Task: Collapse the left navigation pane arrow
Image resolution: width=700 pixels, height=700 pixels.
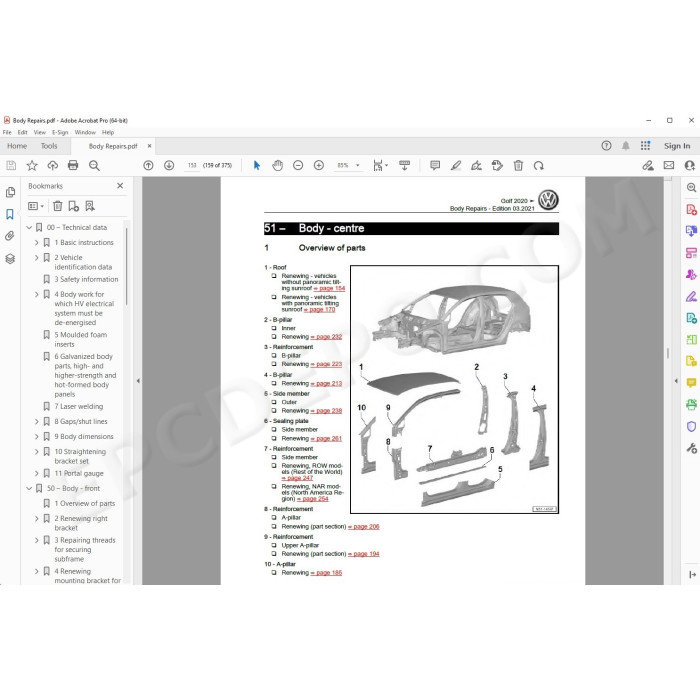Action: (x=138, y=381)
